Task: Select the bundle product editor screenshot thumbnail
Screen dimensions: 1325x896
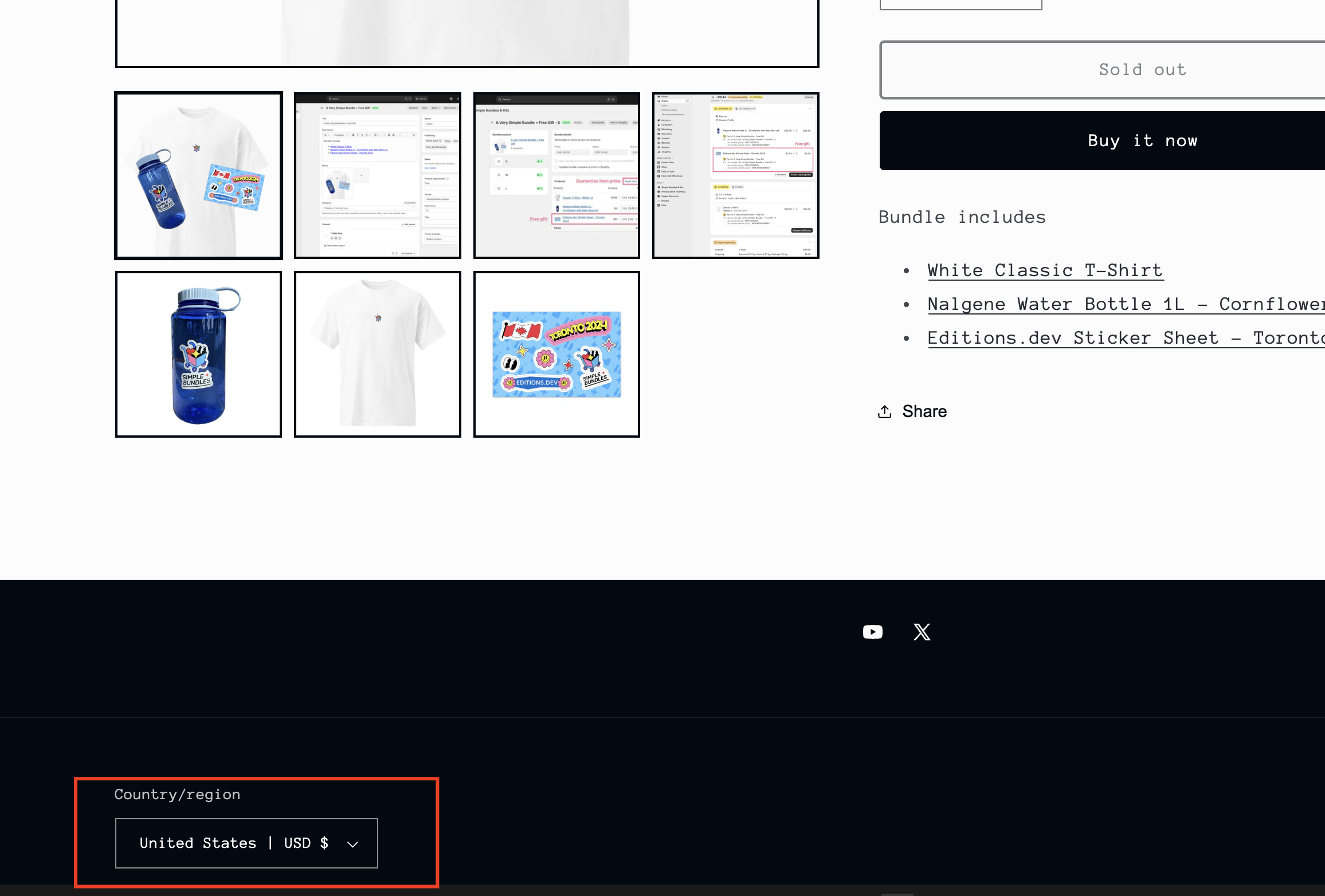Action: pos(377,175)
